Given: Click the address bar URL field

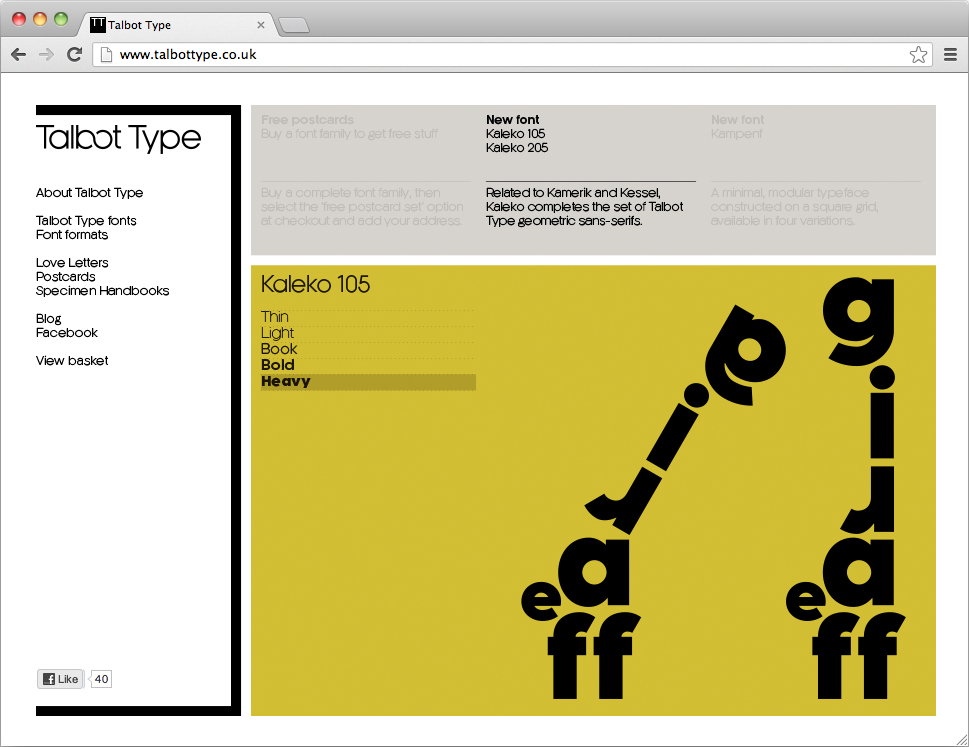Looking at the screenshot, I should pos(512,54).
